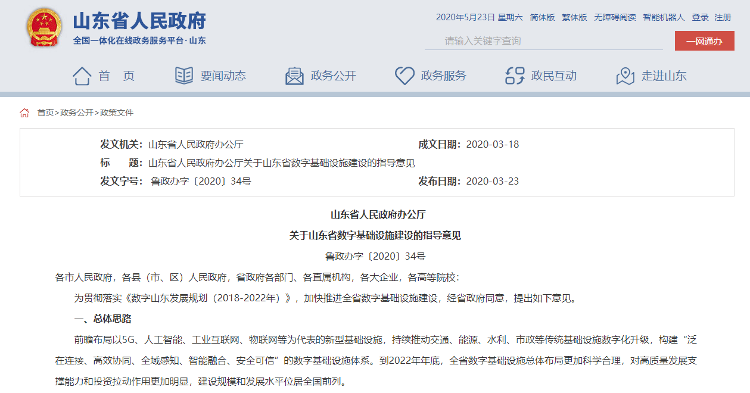Click 政策文件 in the breadcrumb
This screenshot has height=393, width=750.
[x=117, y=112]
